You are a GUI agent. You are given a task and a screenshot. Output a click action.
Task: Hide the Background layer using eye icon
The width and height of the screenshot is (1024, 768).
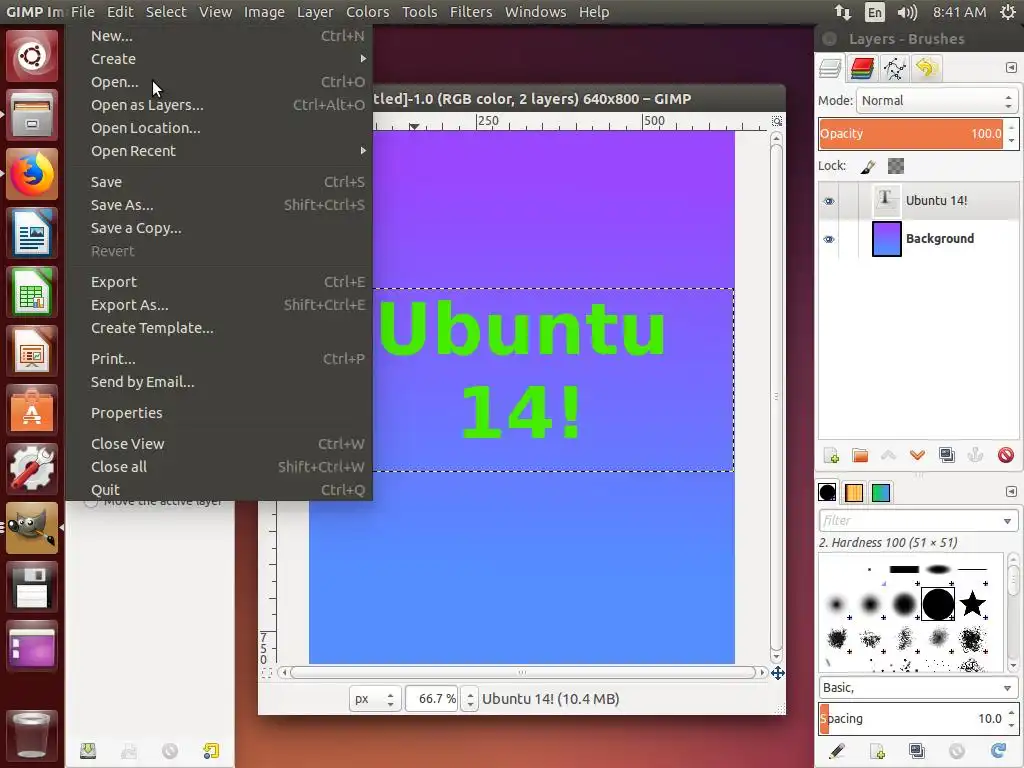[829, 239]
